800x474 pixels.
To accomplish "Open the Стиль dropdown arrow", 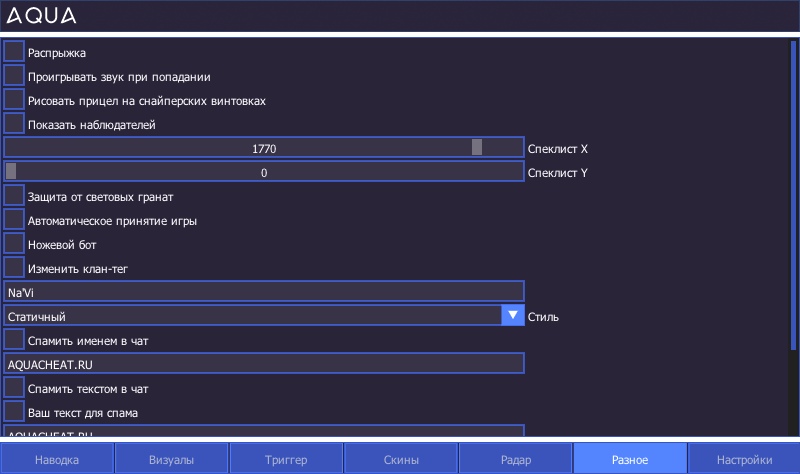I will [x=513, y=316].
